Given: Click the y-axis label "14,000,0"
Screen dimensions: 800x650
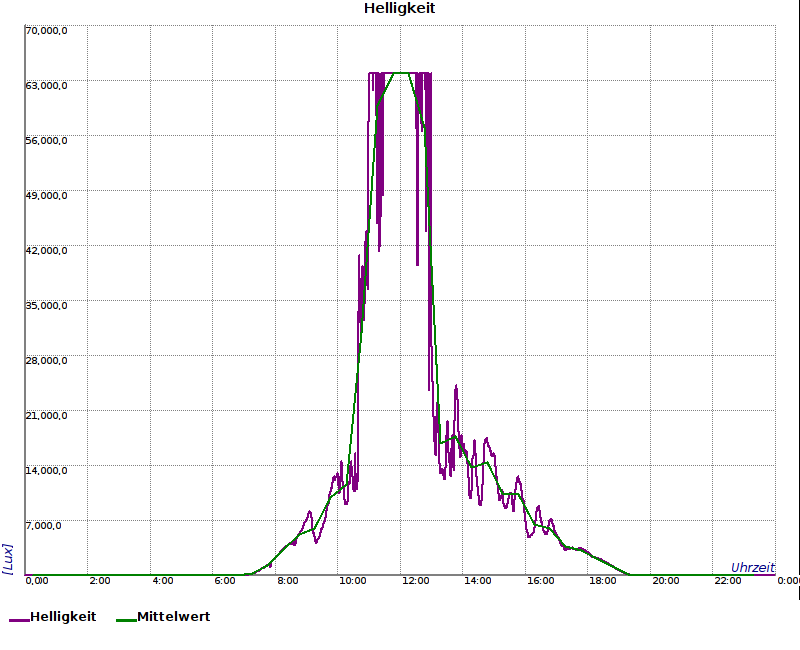Looking at the screenshot, I should (46, 470).
